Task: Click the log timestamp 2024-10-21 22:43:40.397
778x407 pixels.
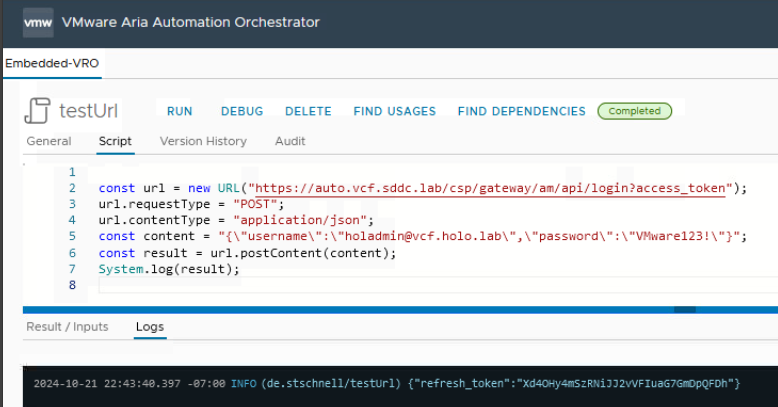Action: (x=107, y=383)
